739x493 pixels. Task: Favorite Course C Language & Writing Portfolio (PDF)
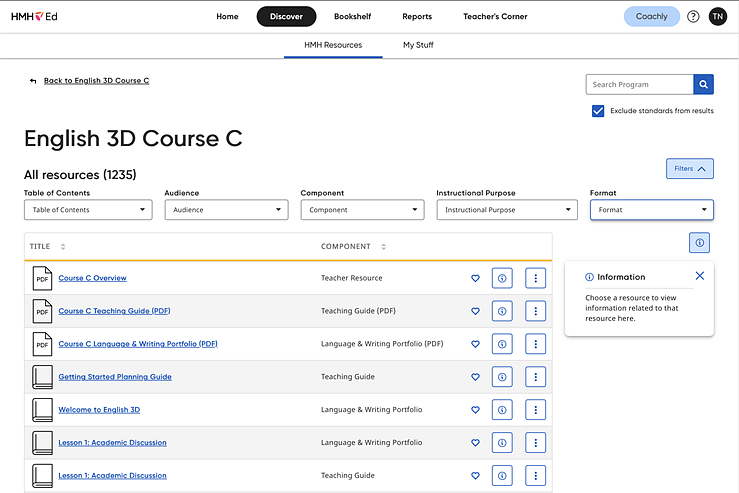click(475, 344)
